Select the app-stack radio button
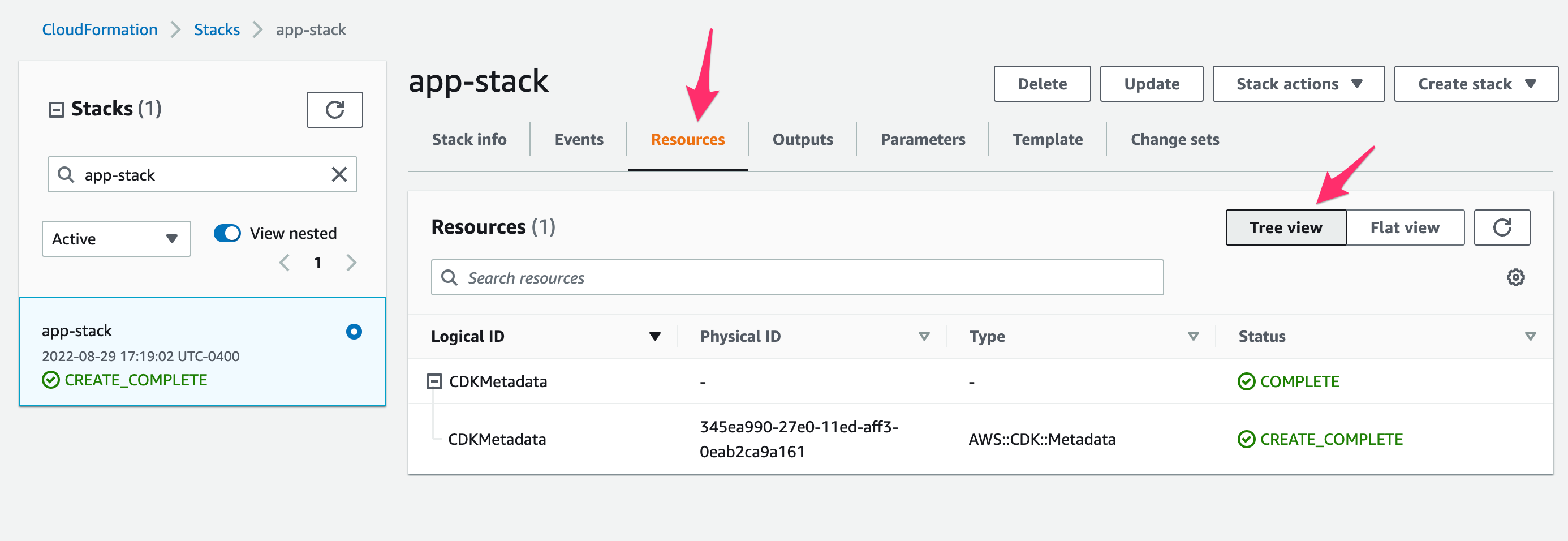Viewport: 1568px width, 541px height. click(354, 332)
